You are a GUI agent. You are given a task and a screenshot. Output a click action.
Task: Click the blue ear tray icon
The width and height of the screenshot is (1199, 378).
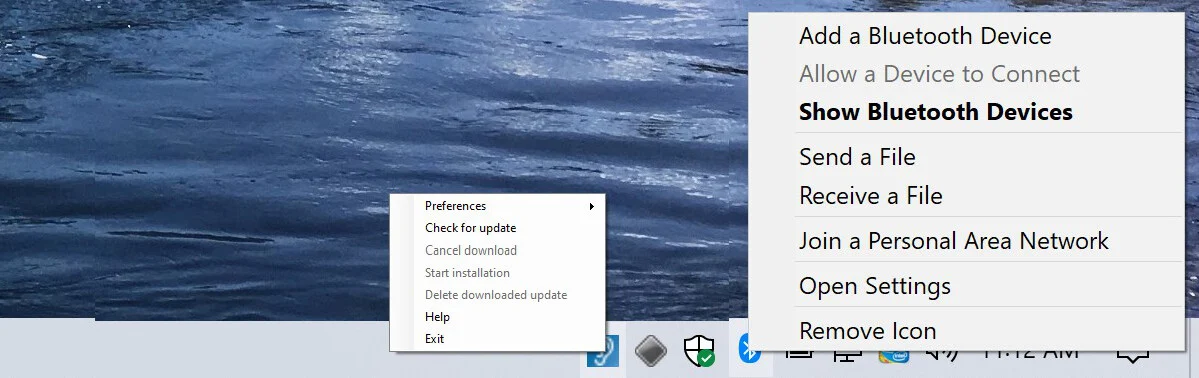click(x=603, y=352)
